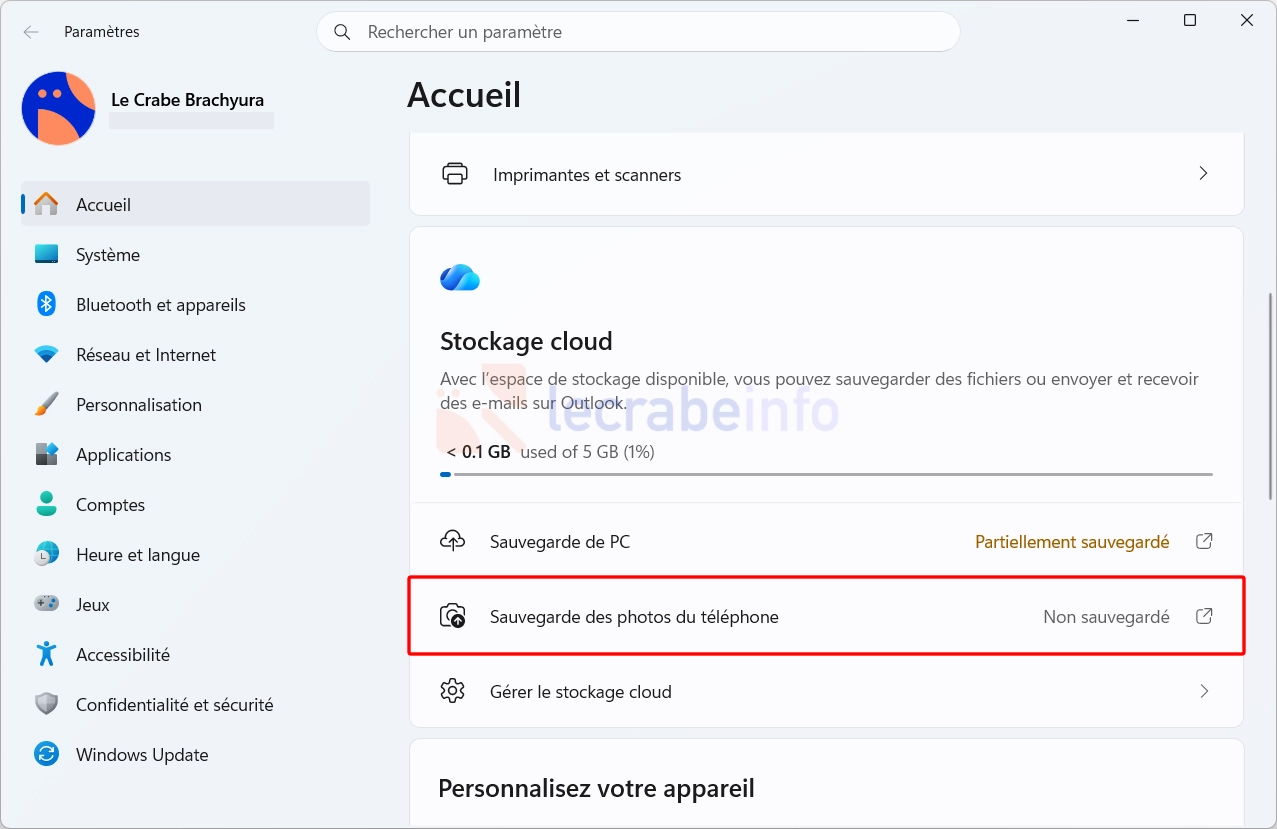Click Partiellement sauvegardé status link
The height and width of the screenshot is (829, 1277).
(1072, 542)
